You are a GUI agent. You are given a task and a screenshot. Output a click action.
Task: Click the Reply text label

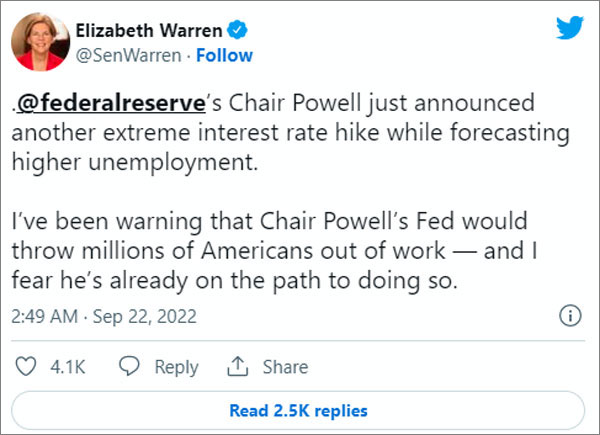tap(176, 368)
